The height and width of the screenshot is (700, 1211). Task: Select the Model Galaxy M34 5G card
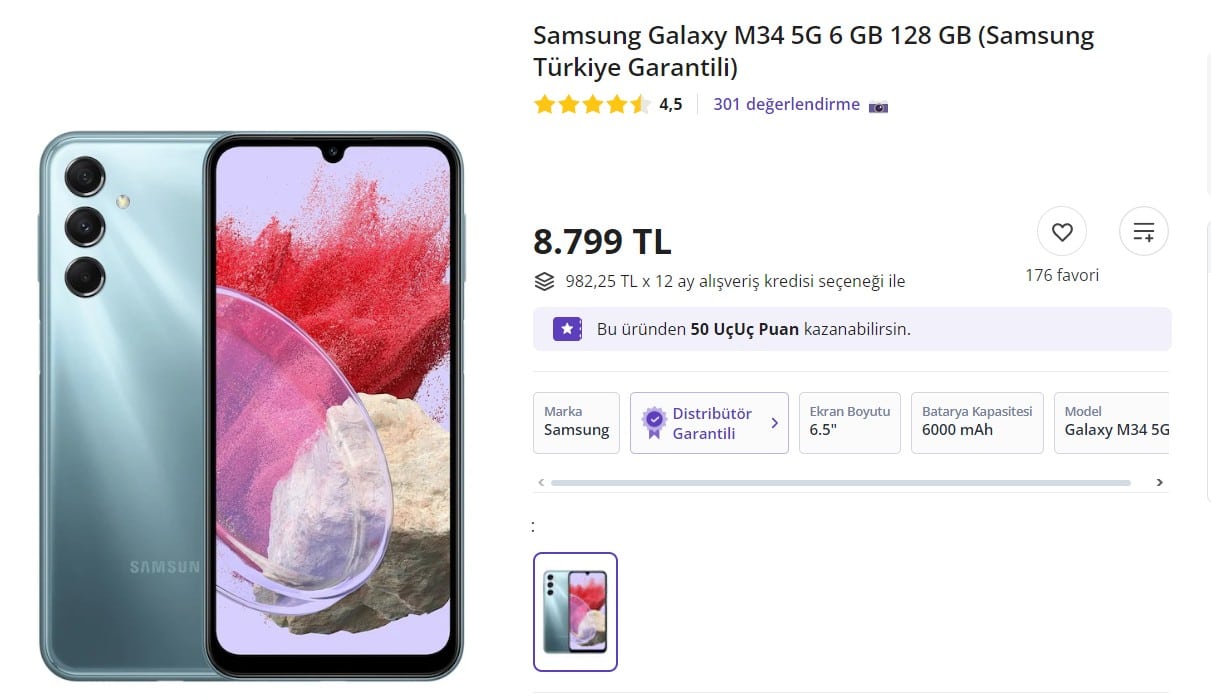[1112, 422]
